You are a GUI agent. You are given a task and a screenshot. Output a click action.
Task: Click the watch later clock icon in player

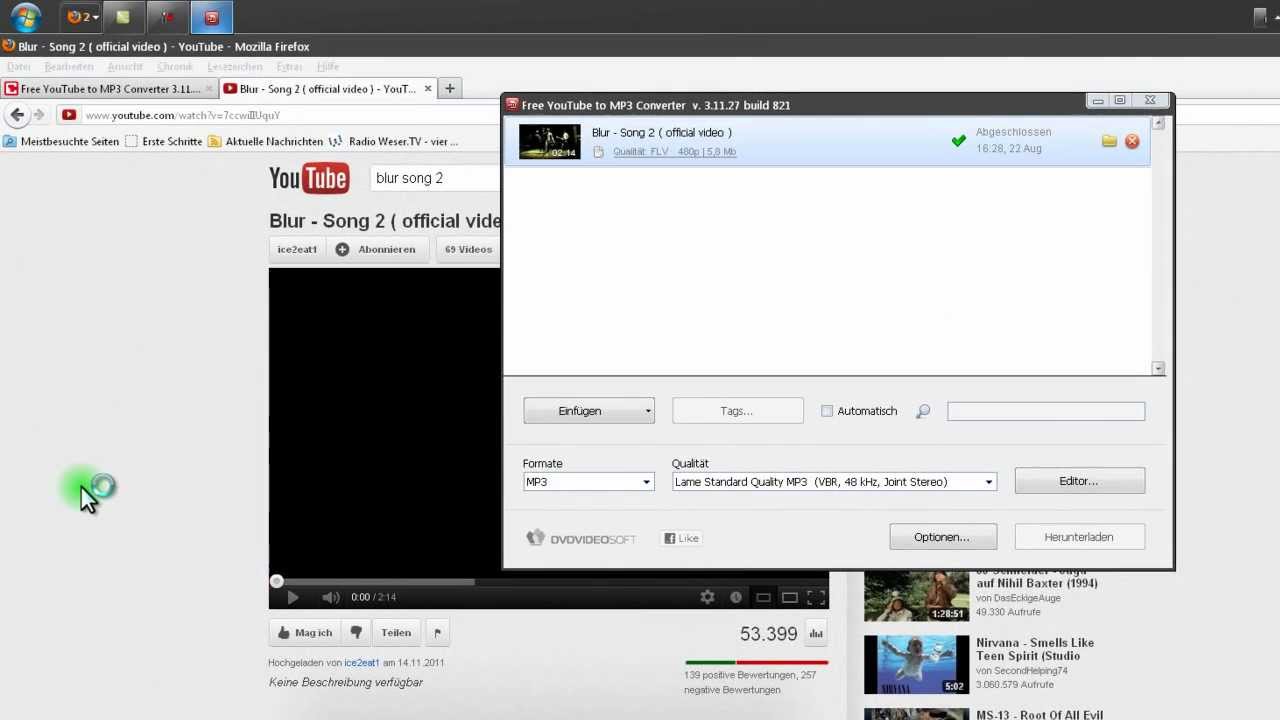click(736, 597)
